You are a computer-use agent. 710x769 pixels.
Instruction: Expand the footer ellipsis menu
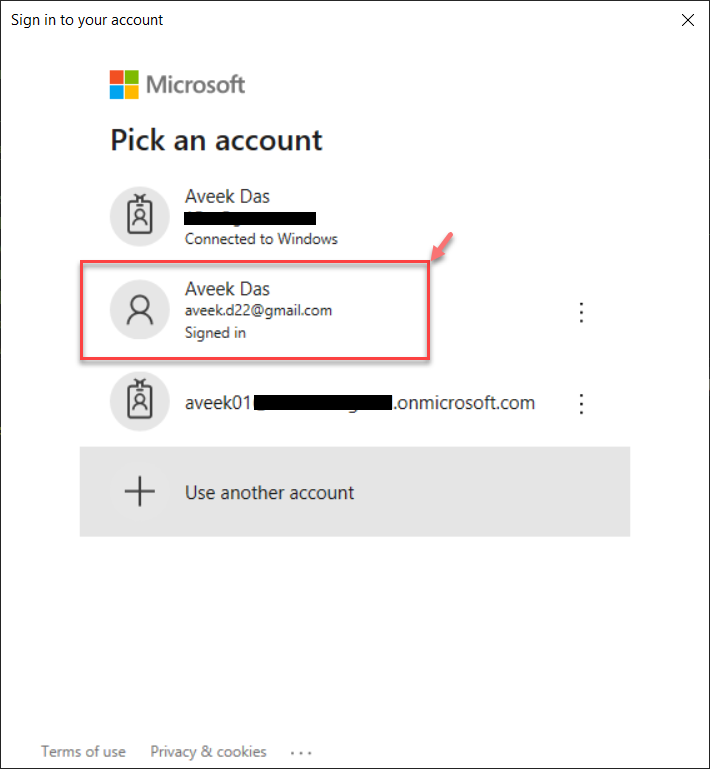click(x=301, y=752)
